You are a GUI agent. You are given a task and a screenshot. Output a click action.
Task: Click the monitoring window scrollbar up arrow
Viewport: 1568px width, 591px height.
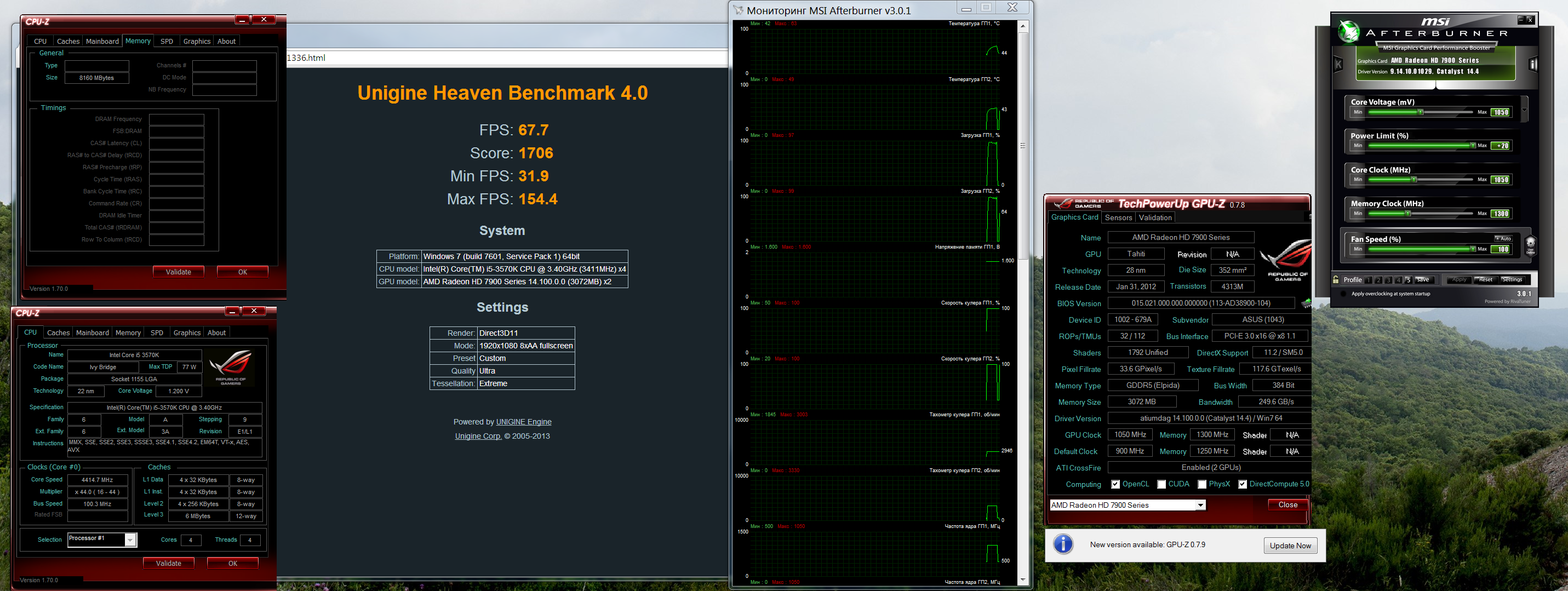coord(1023,26)
